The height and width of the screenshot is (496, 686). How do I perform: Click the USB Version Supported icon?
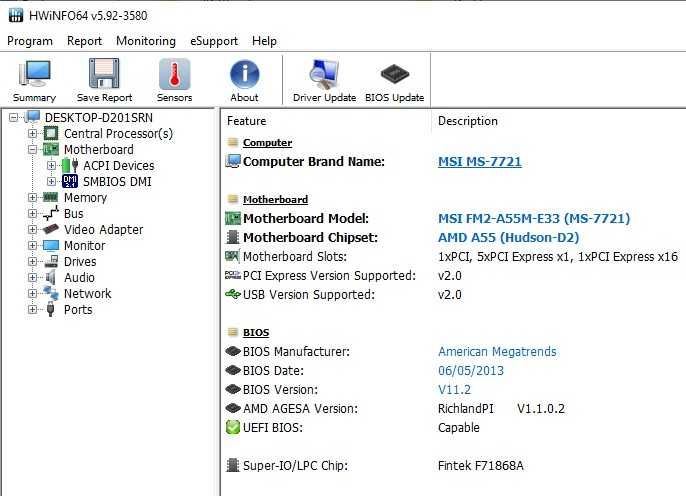coord(233,294)
